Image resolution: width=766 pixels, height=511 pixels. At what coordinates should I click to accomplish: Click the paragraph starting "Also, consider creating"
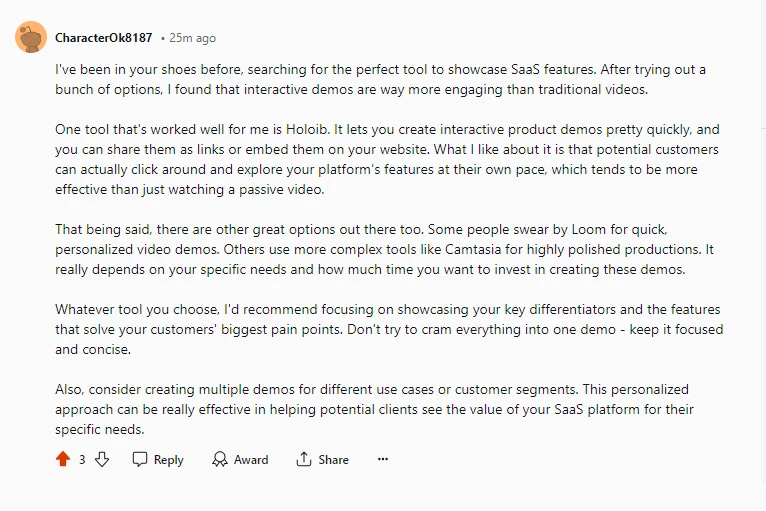tap(374, 409)
